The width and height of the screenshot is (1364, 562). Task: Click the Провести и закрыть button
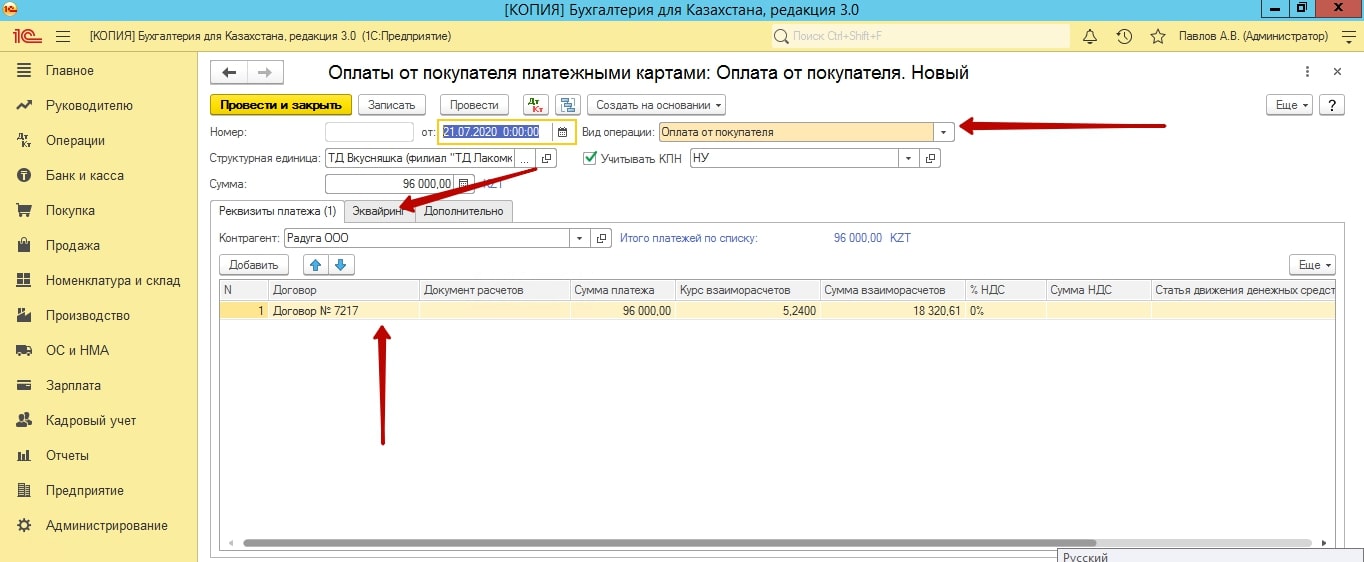[280, 105]
